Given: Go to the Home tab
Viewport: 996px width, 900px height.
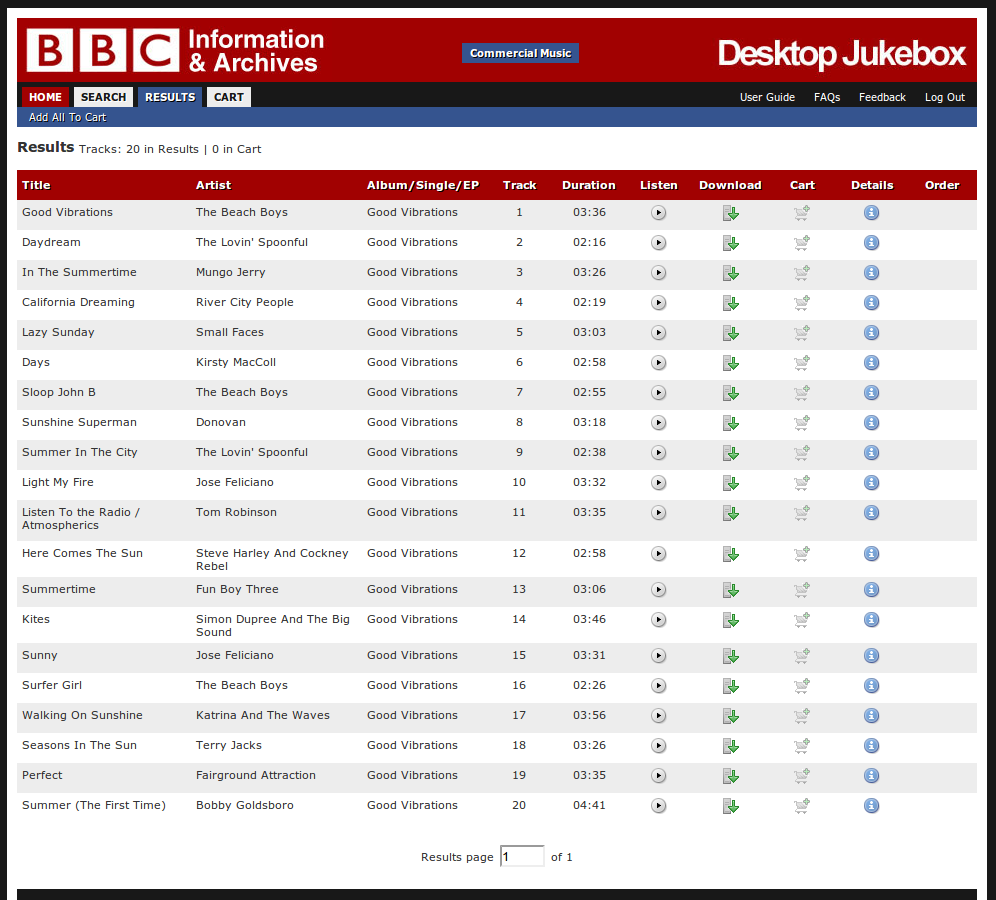Looking at the screenshot, I should [x=45, y=97].
